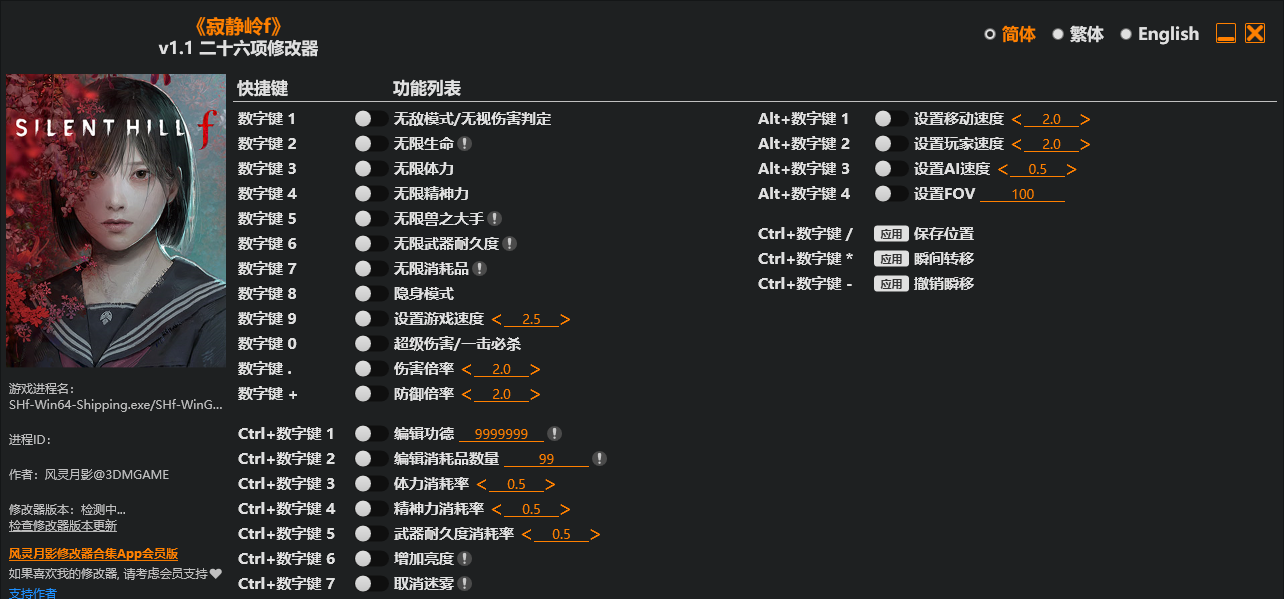Click the info icon beside 无限生命
Screen dimensions: 1284x599
point(465,144)
